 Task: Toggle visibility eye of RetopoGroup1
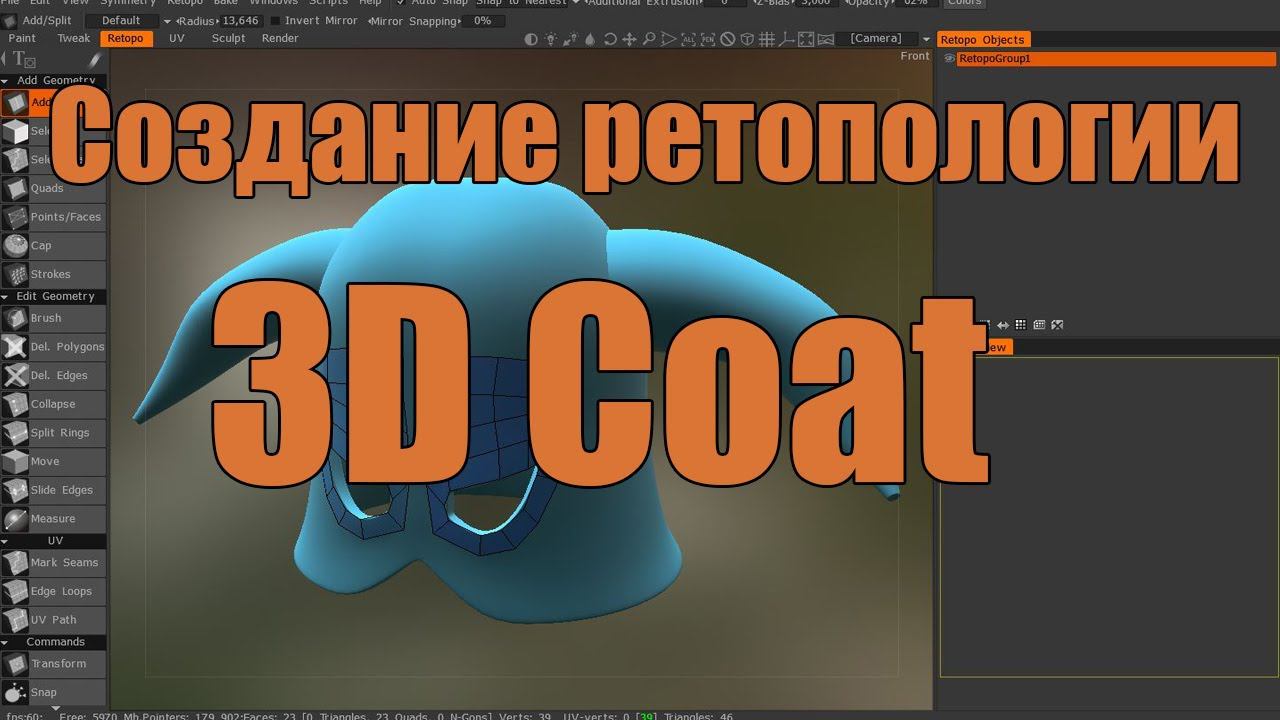tap(949, 59)
